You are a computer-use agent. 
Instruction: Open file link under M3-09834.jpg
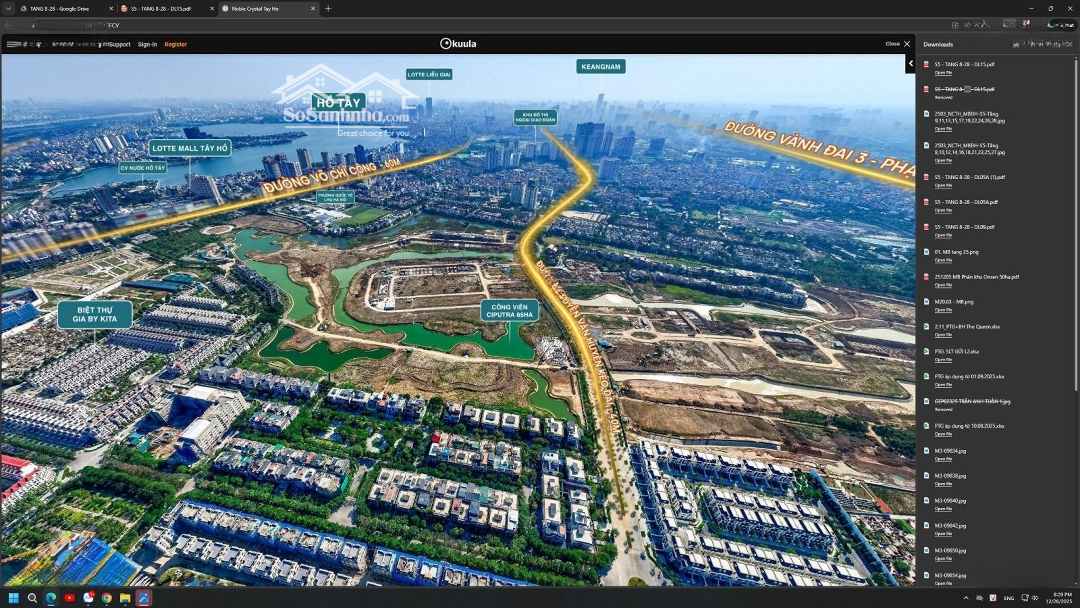pyautogui.click(x=943, y=459)
